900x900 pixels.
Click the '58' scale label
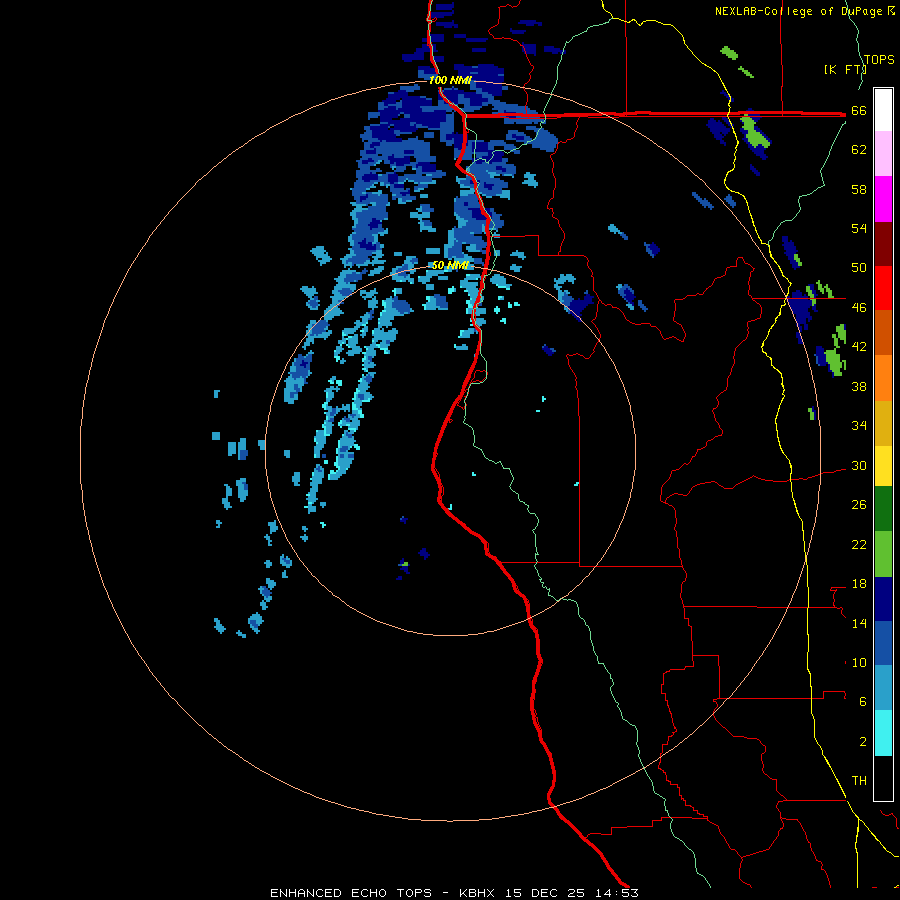coord(859,189)
